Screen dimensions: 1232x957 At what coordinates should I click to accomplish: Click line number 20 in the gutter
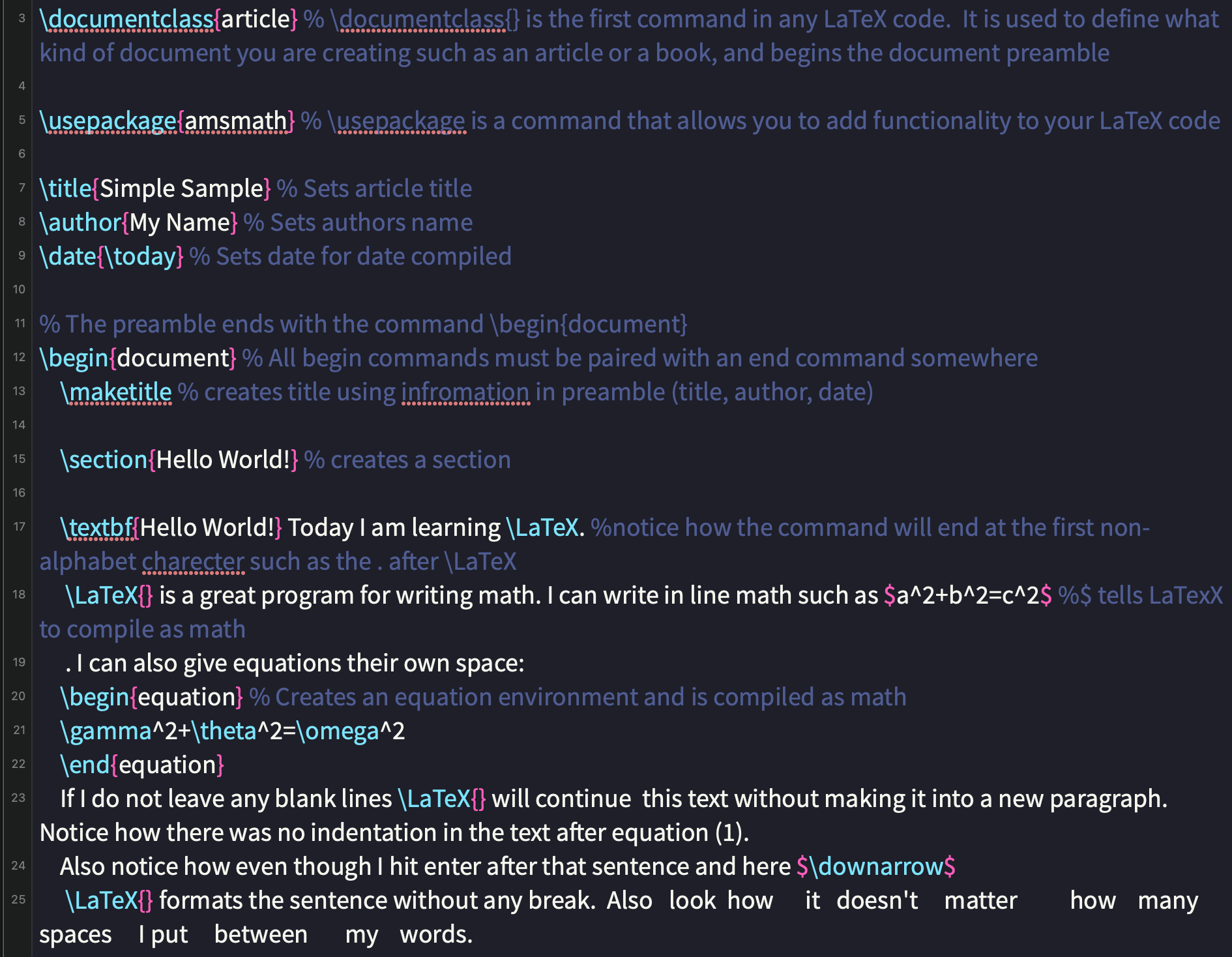[19, 696]
